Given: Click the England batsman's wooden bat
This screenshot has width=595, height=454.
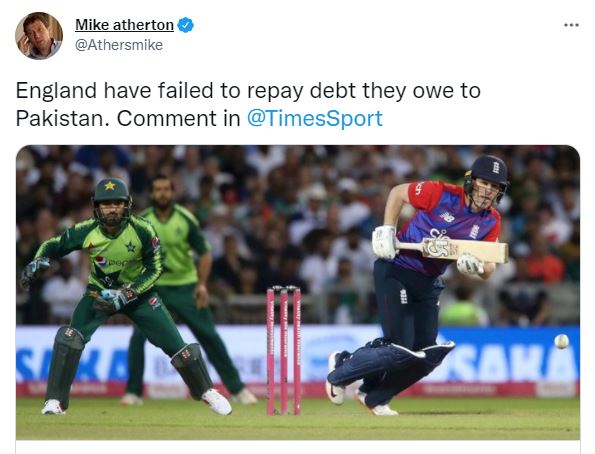Looking at the screenshot, I should click(453, 251).
